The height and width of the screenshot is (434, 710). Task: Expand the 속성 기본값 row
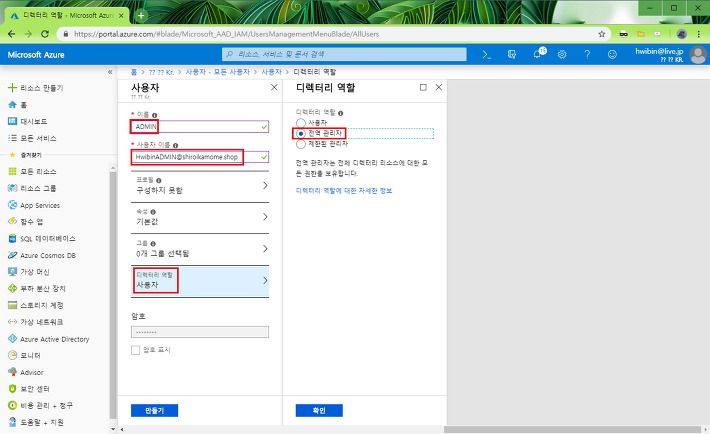click(x=200, y=217)
